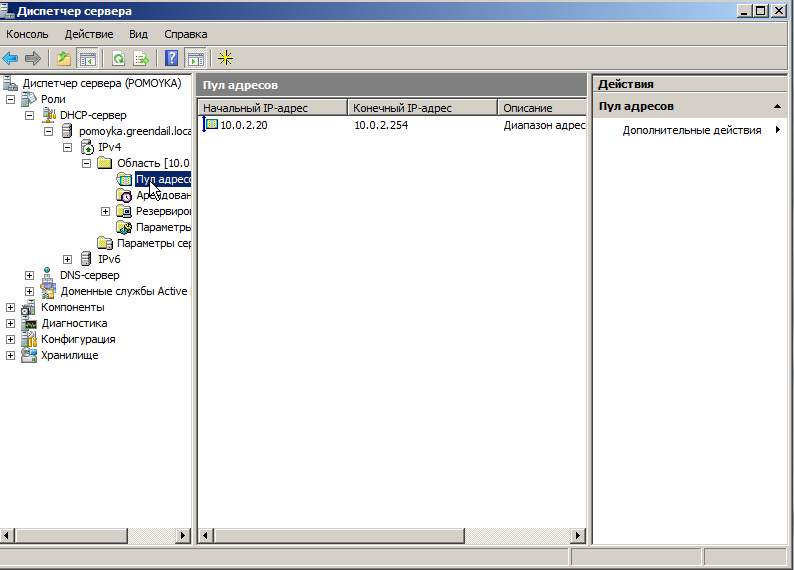This screenshot has width=794, height=570.
Task: Expand the Резервирование tree node
Action: coord(105,212)
